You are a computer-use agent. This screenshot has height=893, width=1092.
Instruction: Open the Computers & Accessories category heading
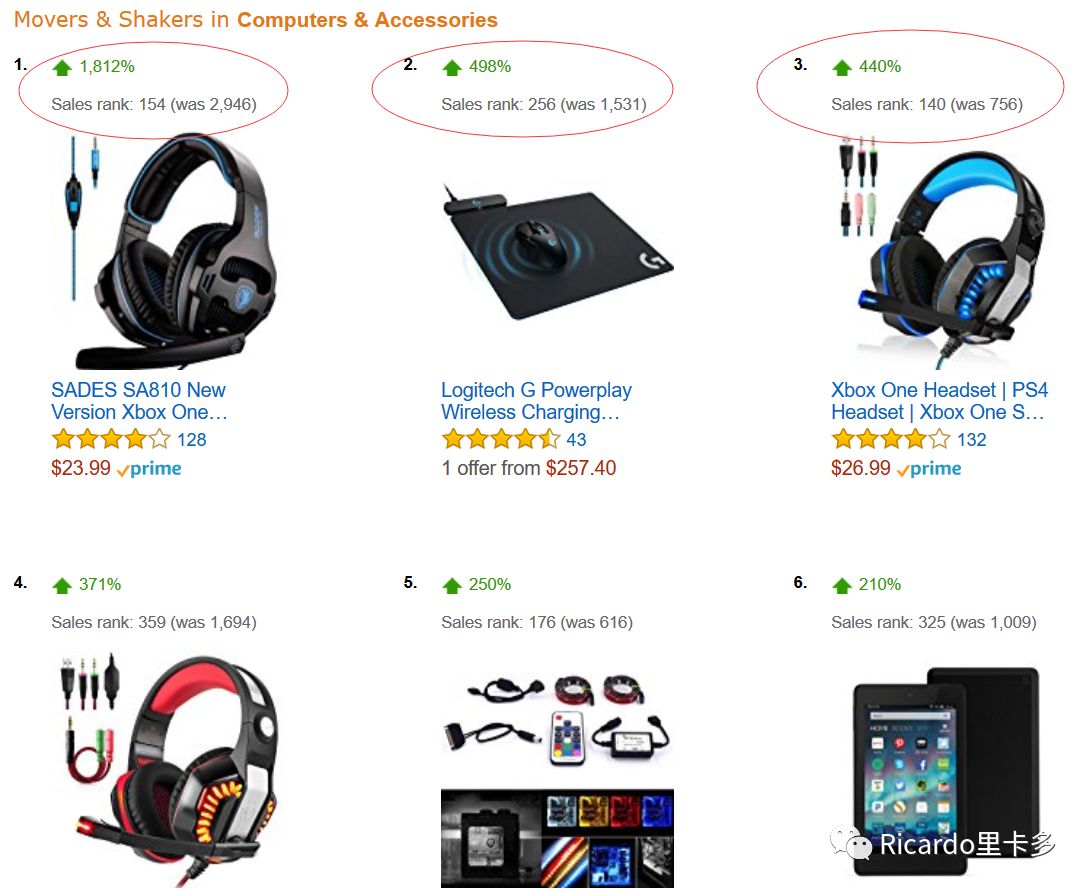pos(367,20)
